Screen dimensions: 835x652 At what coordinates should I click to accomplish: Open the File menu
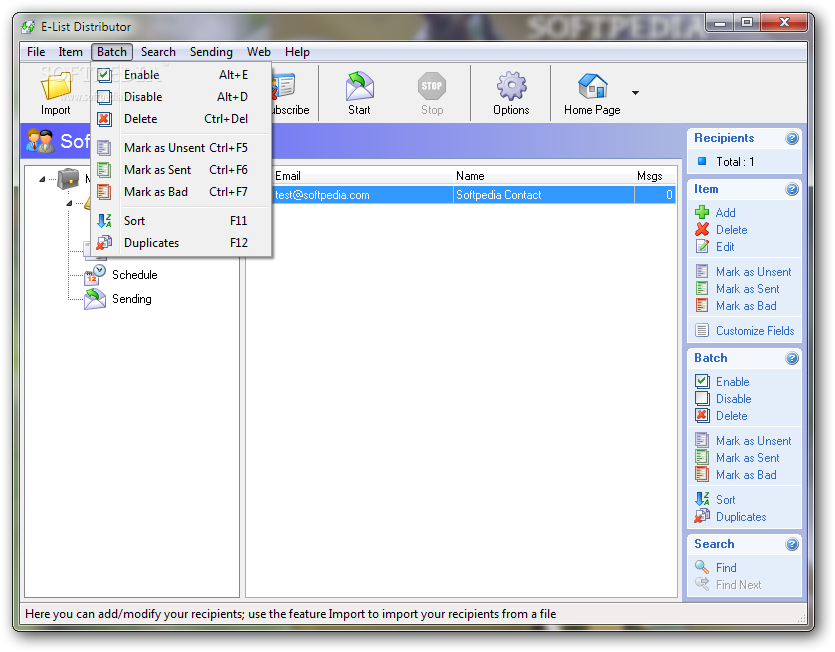tap(36, 52)
